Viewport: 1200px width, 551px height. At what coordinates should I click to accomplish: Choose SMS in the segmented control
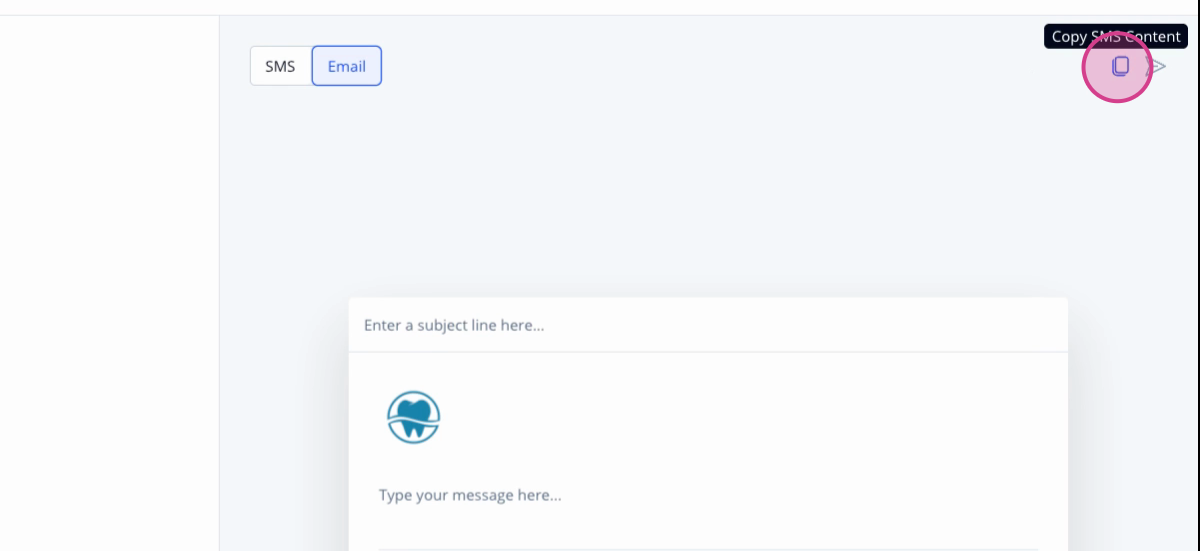pyautogui.click(x=281, y=66)
